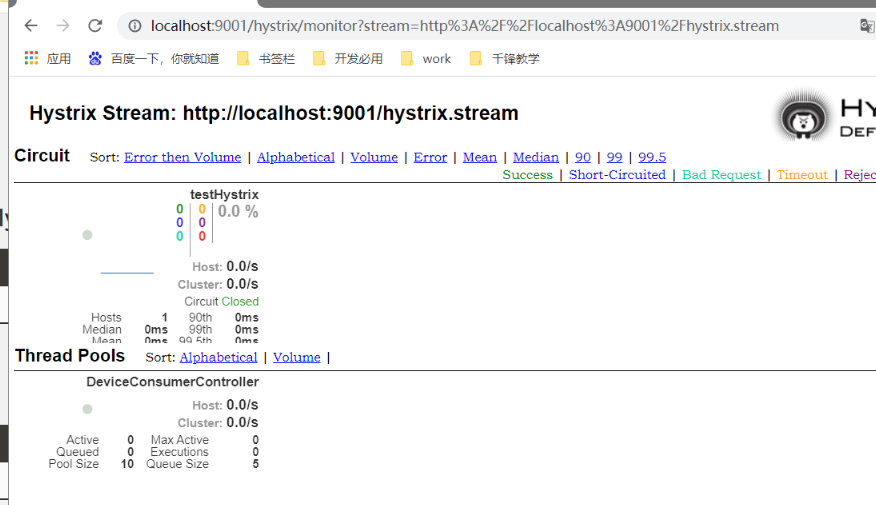Click DeviceConsumerController thread pool circle
876x505 pixels.
click(87, 409)
